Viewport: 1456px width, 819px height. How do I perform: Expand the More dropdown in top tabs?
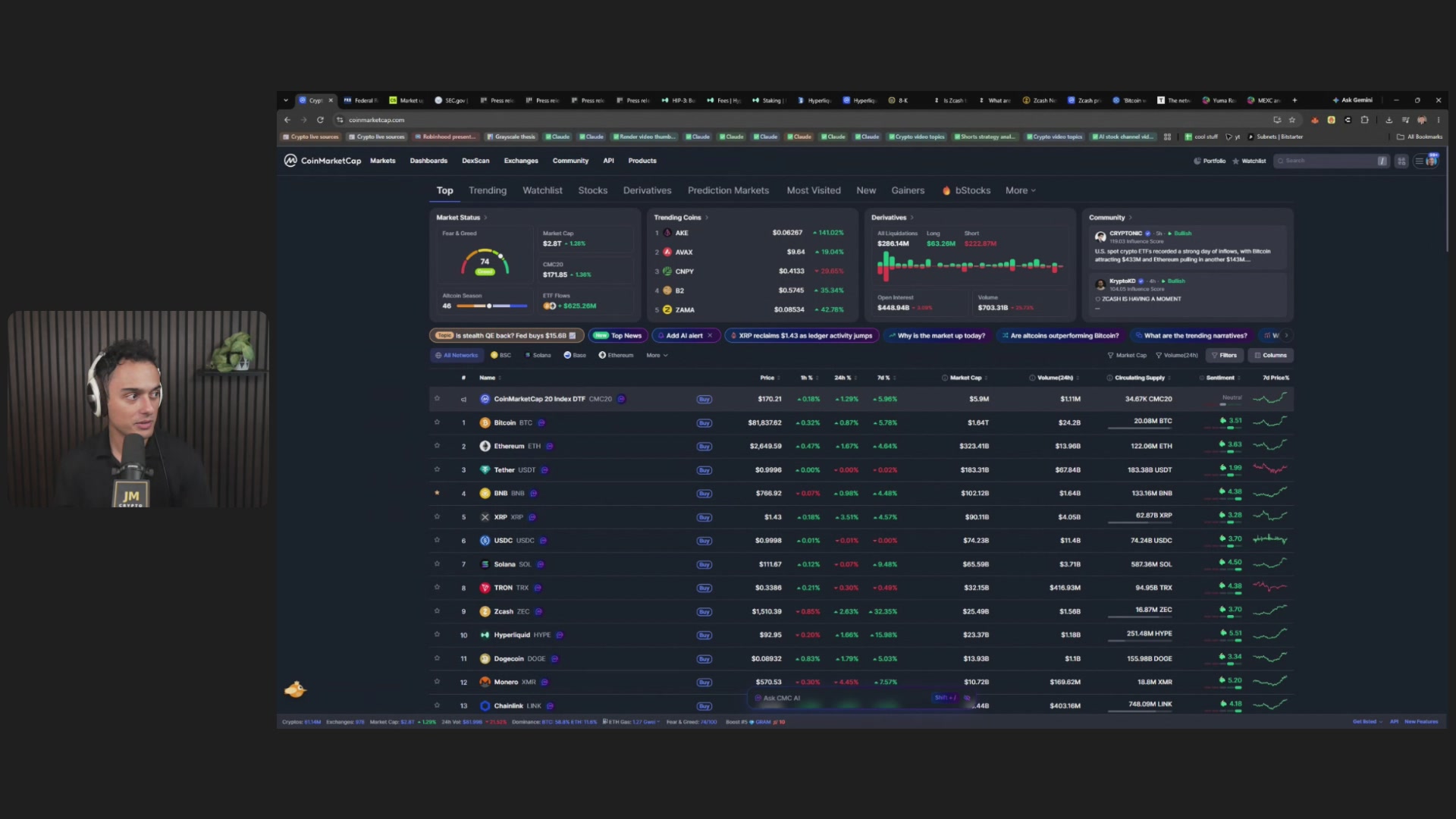pyautogui.click(x=1020, y=190)
